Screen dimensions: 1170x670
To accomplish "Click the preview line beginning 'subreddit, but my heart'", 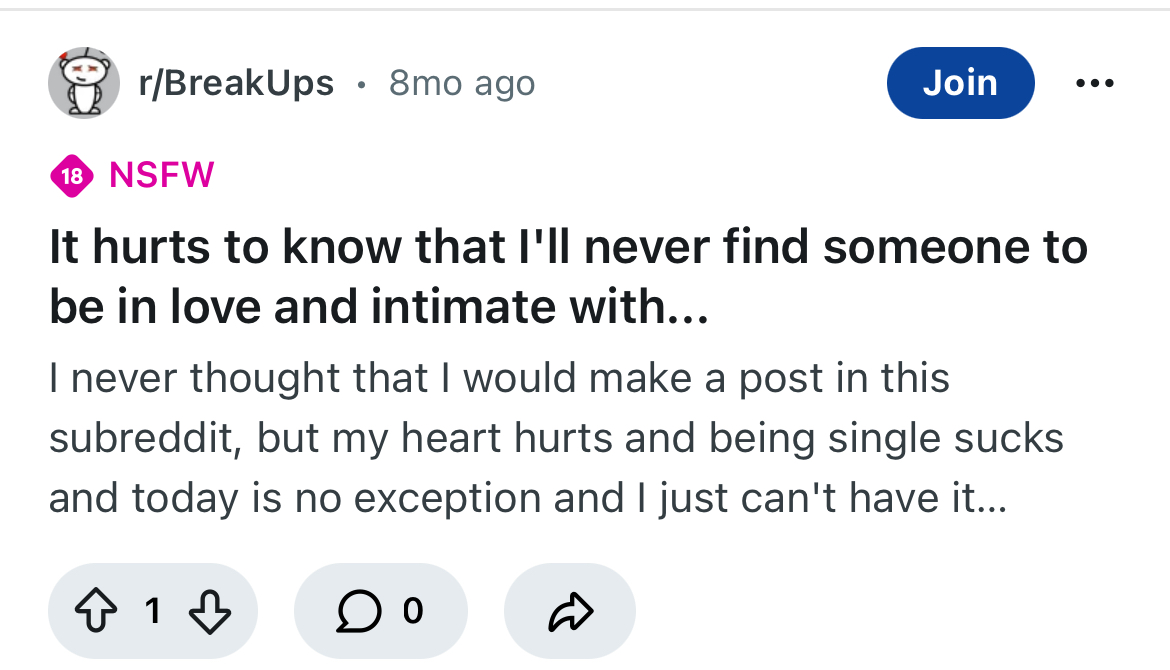I will (555, 438).
